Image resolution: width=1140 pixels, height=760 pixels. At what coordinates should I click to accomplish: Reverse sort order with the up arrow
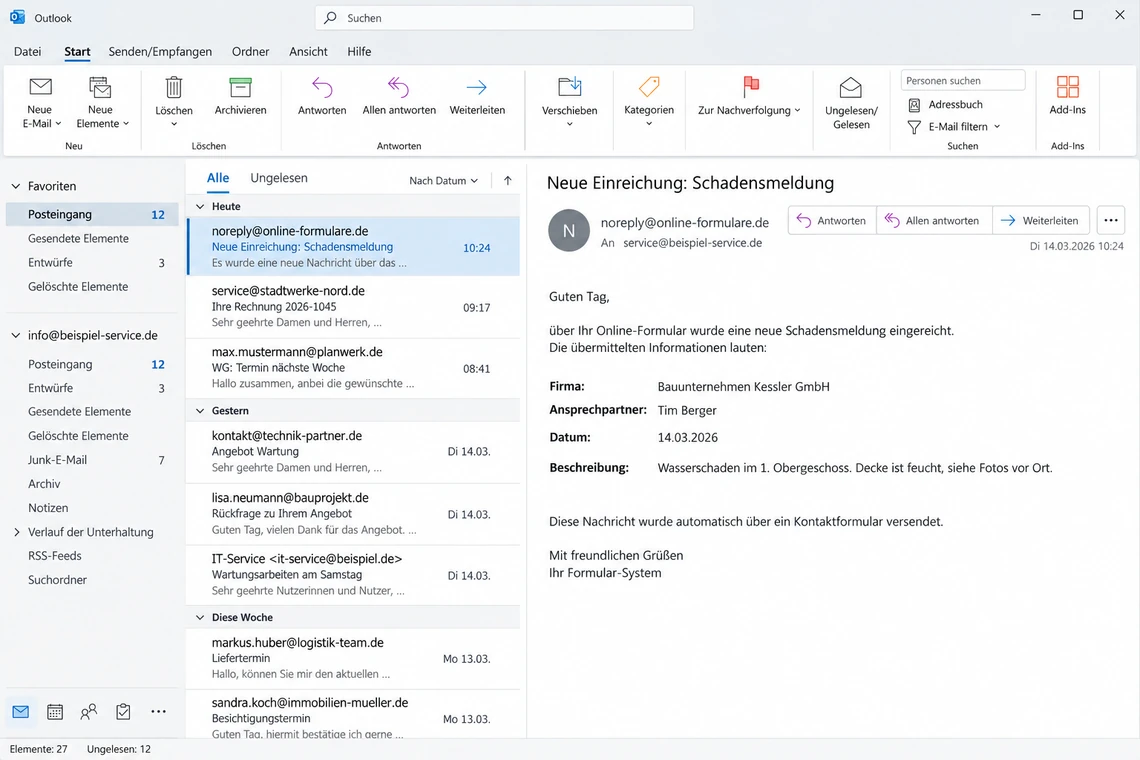tap(507, 180)
